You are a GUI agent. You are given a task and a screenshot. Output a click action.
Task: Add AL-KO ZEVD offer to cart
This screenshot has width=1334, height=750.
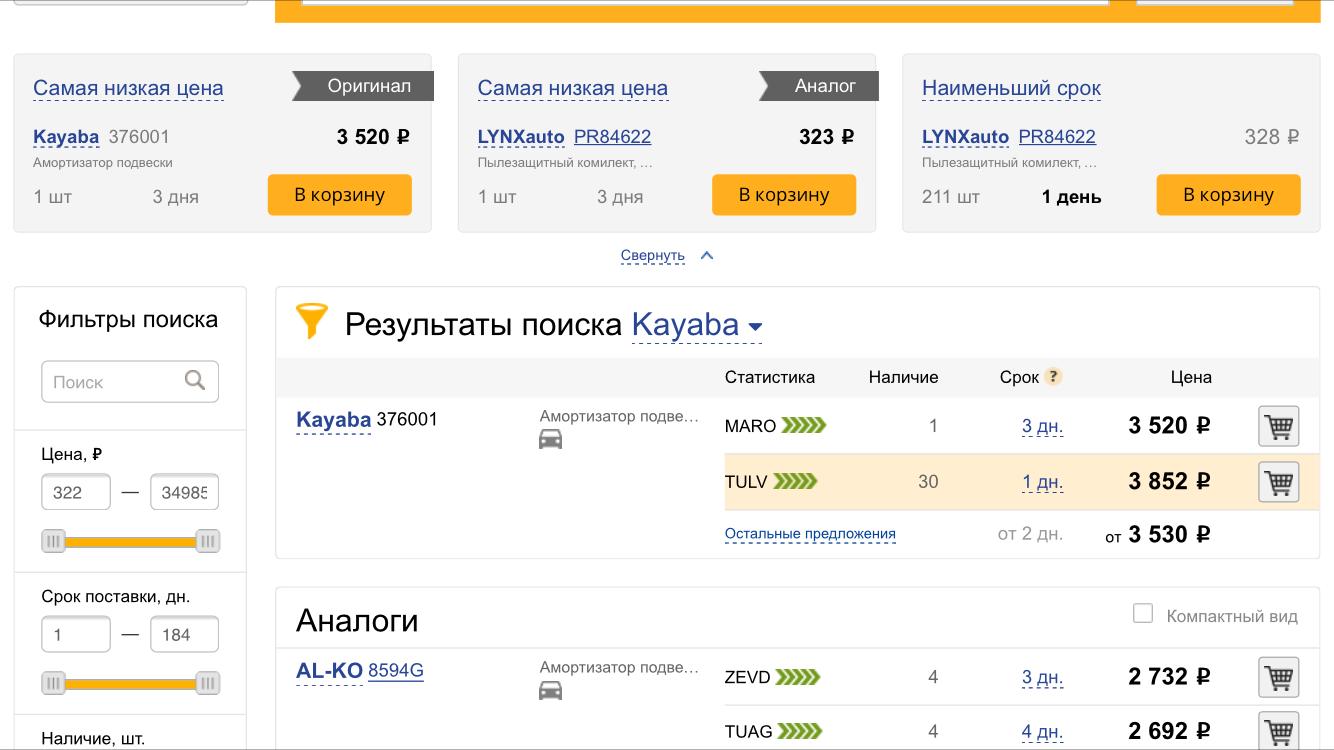coord(1278,678)
